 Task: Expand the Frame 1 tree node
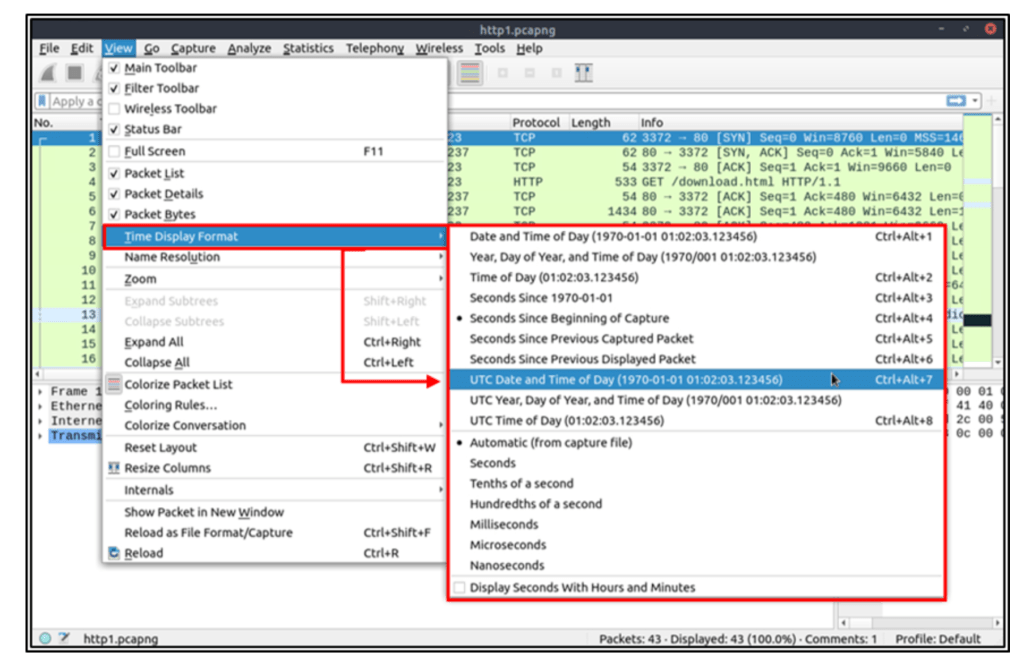40,392
